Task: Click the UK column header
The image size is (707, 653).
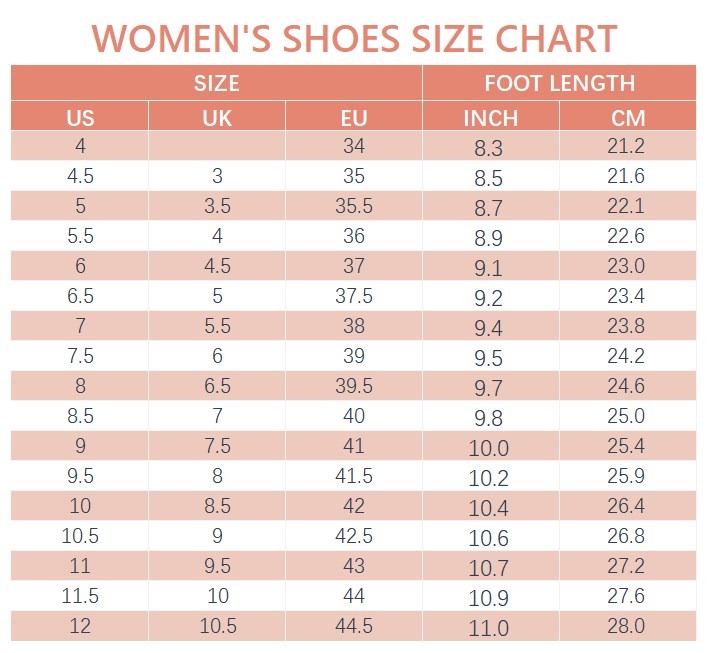Action: click(x=217, y=117)
